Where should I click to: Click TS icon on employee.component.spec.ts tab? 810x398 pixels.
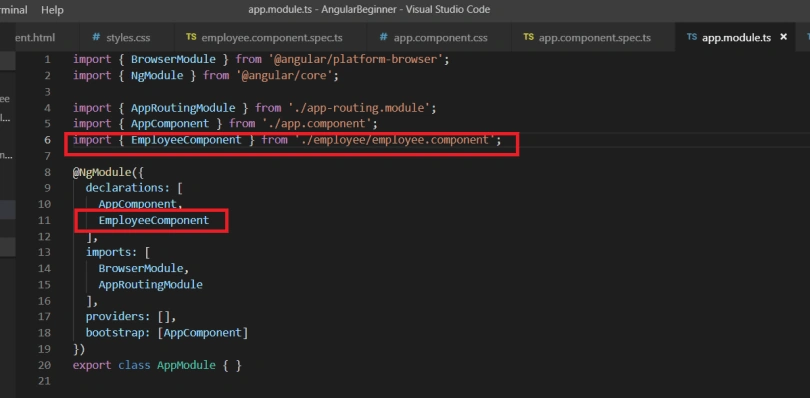191,37
